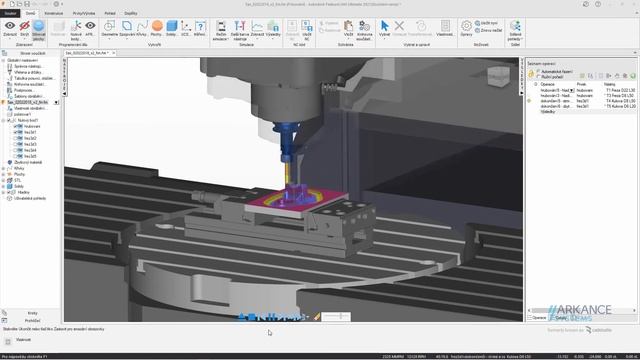Image resolution: width=640 pixels, height=360 pixels.
Task: Click the lock icon in operations panel
Action: pyautogui.click(x=531, y=74)
